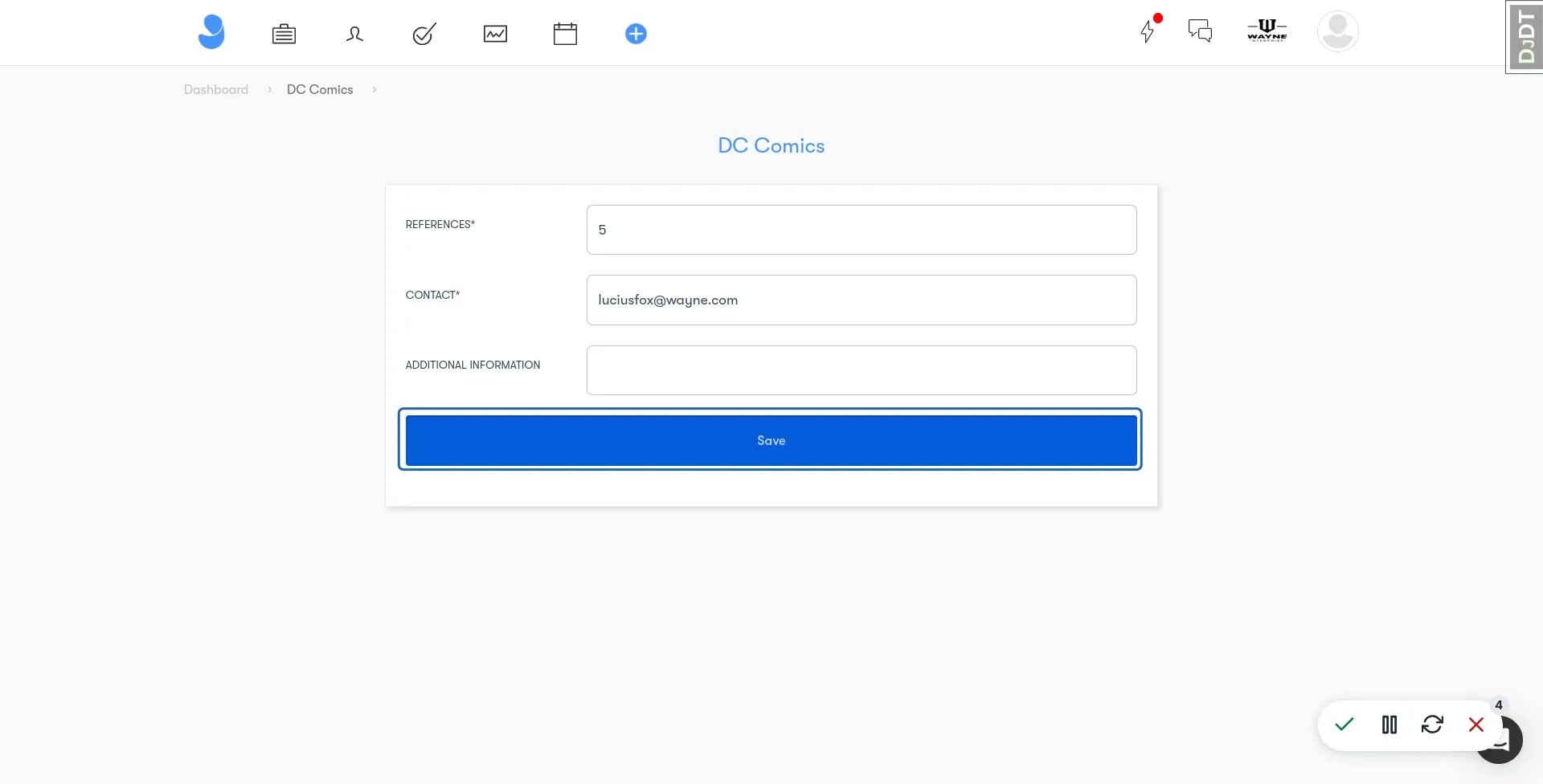Image resolution: width=1543 pixels, height=784 pixels.
Task: Focus the Contact email field
Action: pyautogui.click(x=862, y=300)
